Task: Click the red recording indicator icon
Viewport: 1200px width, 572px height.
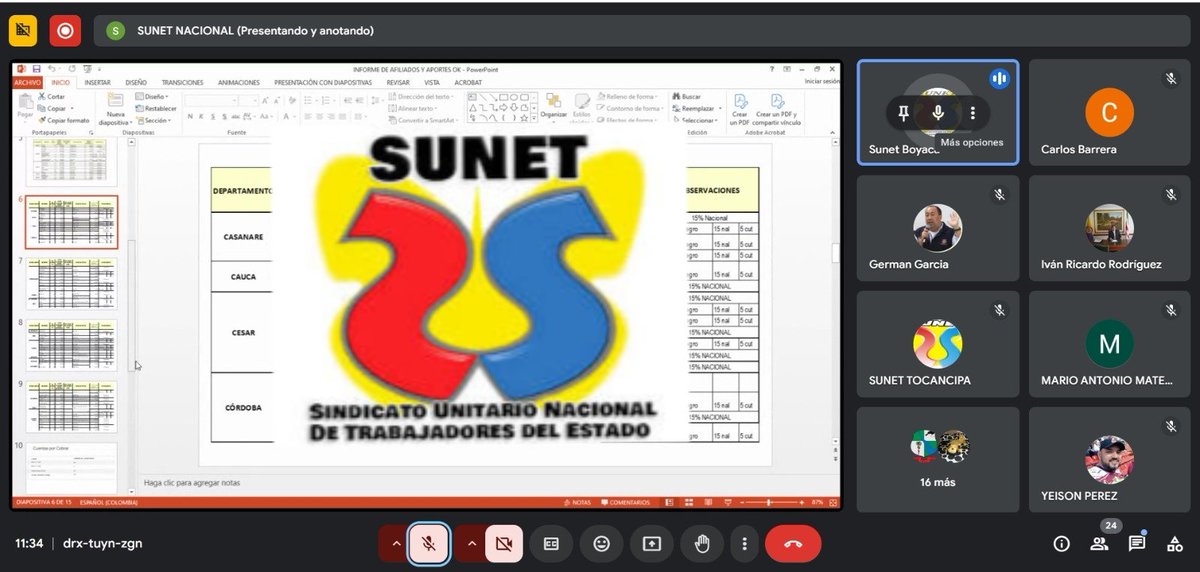Action: pos(65,31)
